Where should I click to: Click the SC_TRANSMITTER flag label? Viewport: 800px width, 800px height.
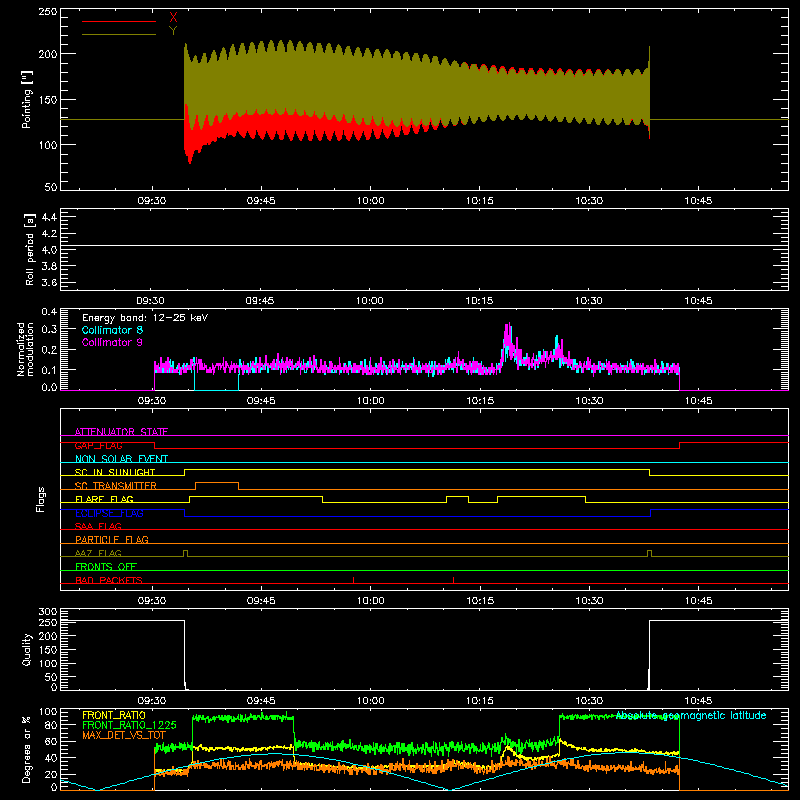116,486
